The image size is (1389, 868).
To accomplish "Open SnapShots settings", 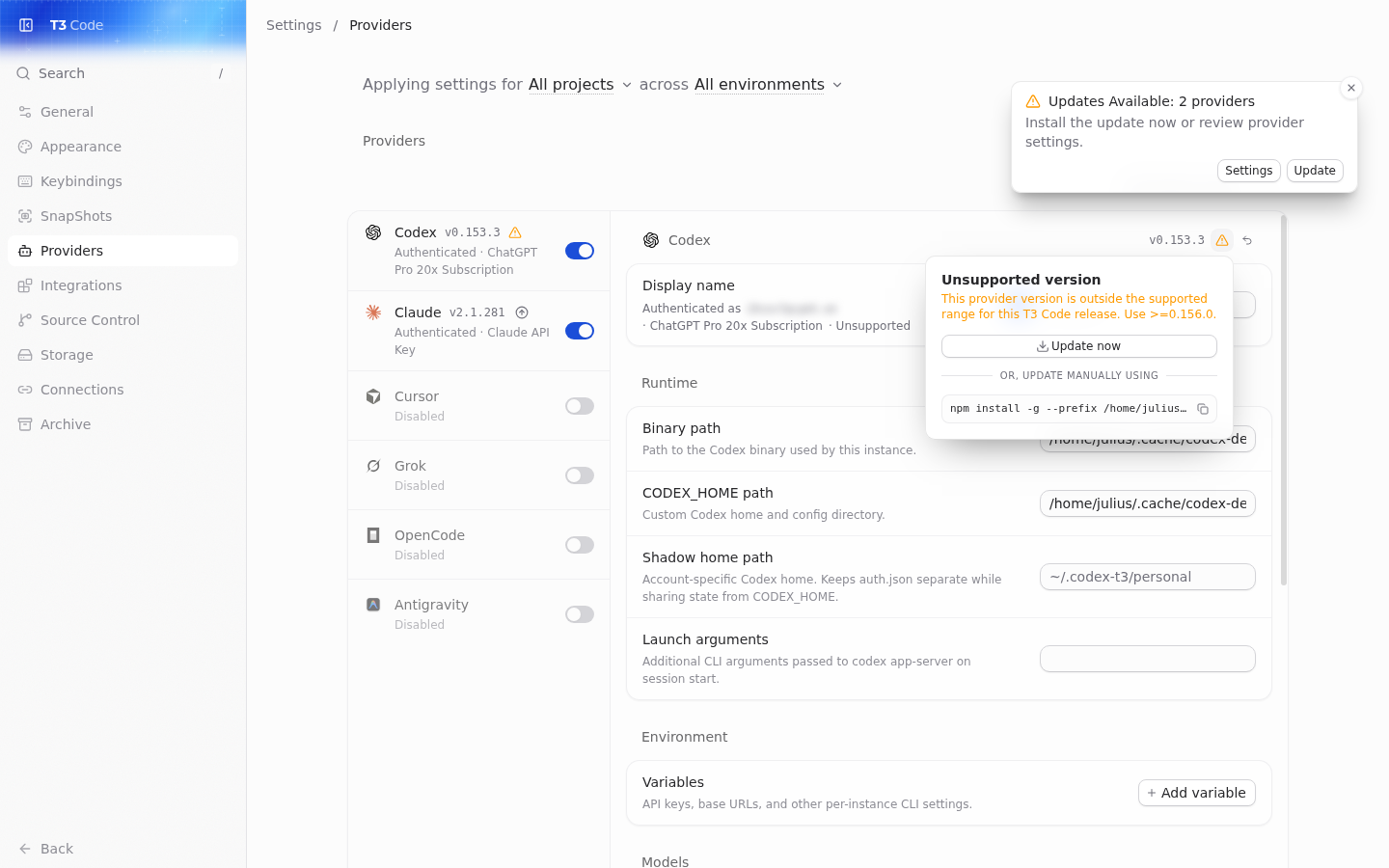I will [x=123, y=216].
